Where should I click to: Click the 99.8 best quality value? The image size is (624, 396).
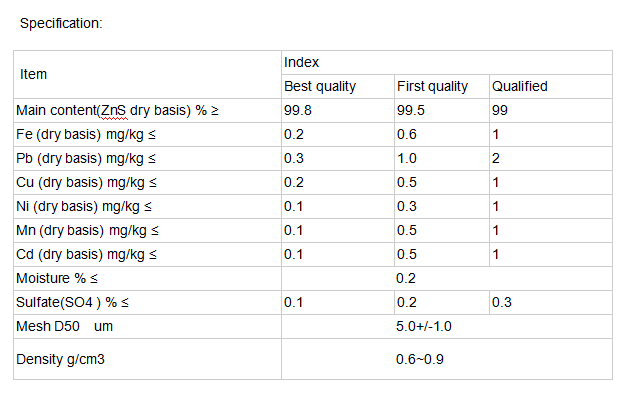coord(298,110)
